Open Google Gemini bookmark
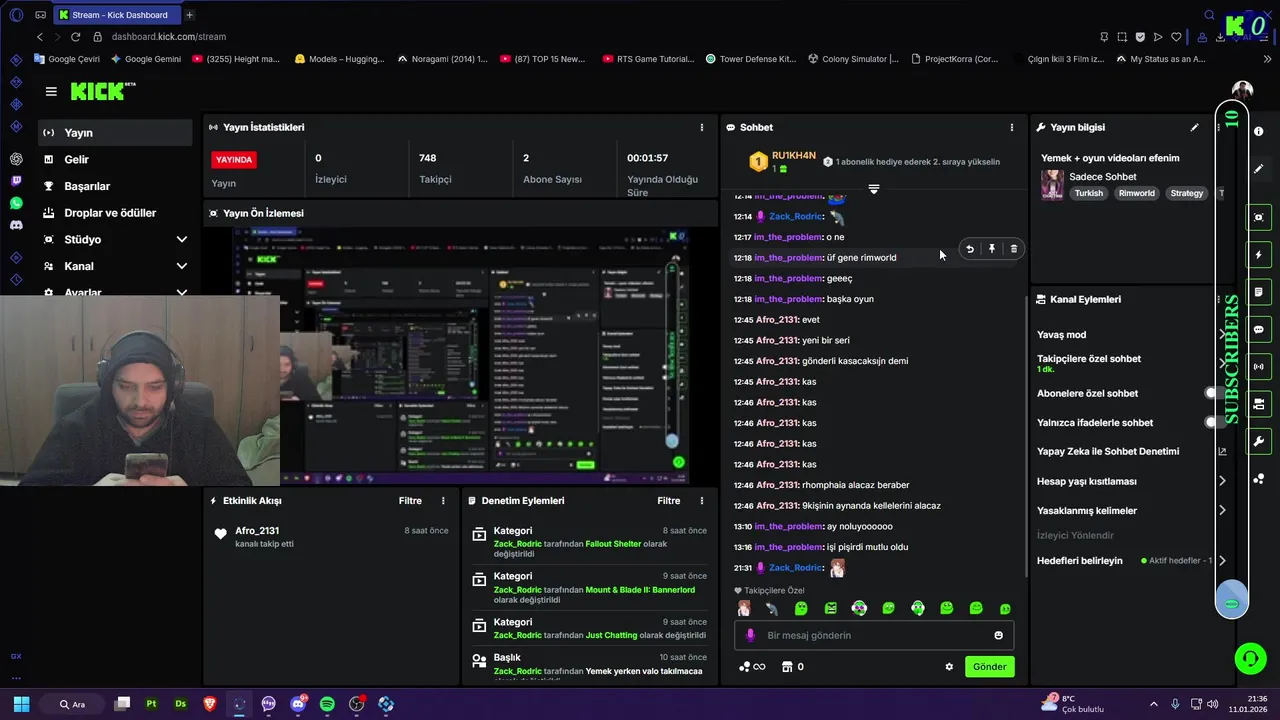The image size is (1280, 720). tap(146, 59)
